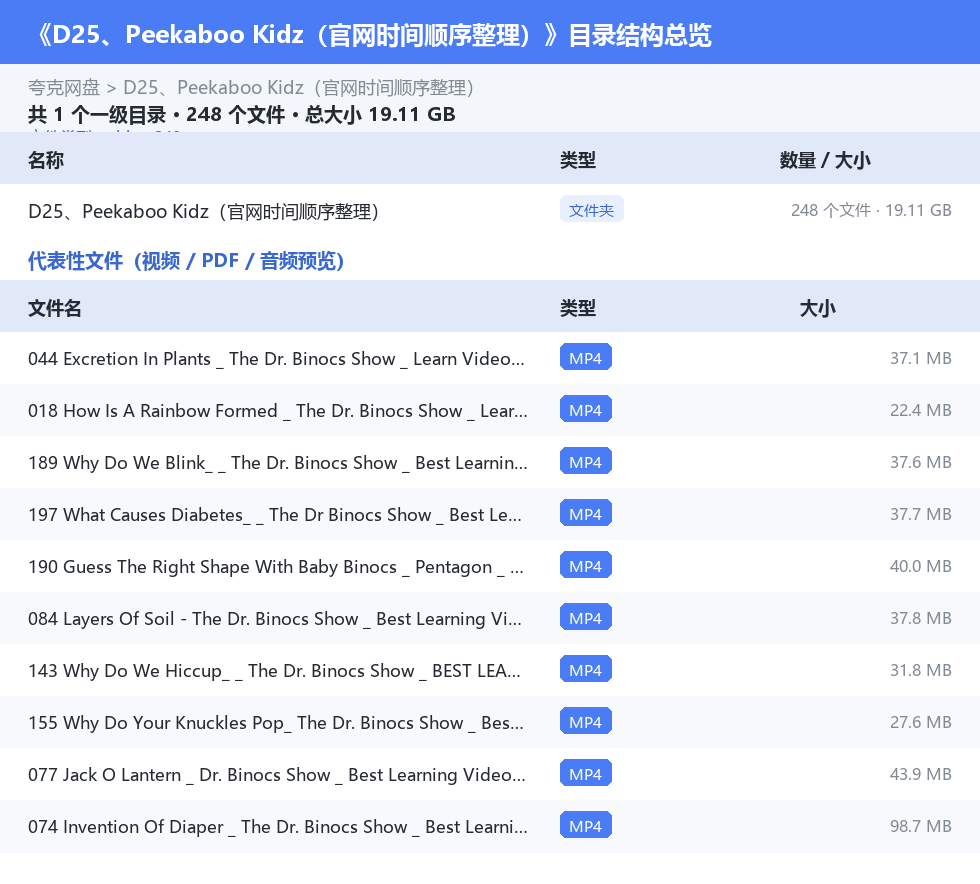This screenshot has height=884, width=980.
Task: Select the 37.8 MB size value
Action: click(921, 618)
